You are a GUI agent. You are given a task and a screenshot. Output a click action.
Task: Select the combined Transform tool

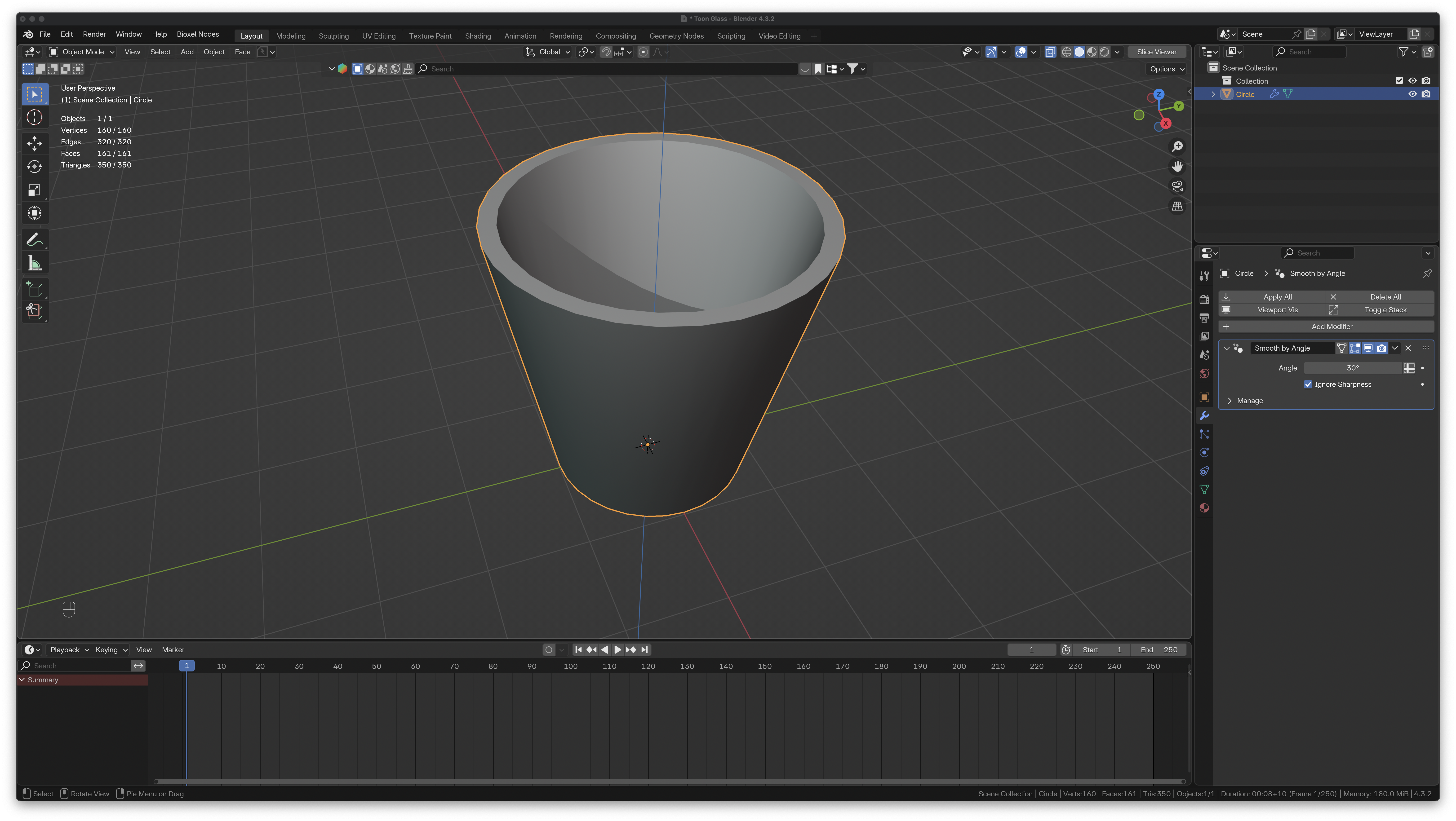(35, 213)
